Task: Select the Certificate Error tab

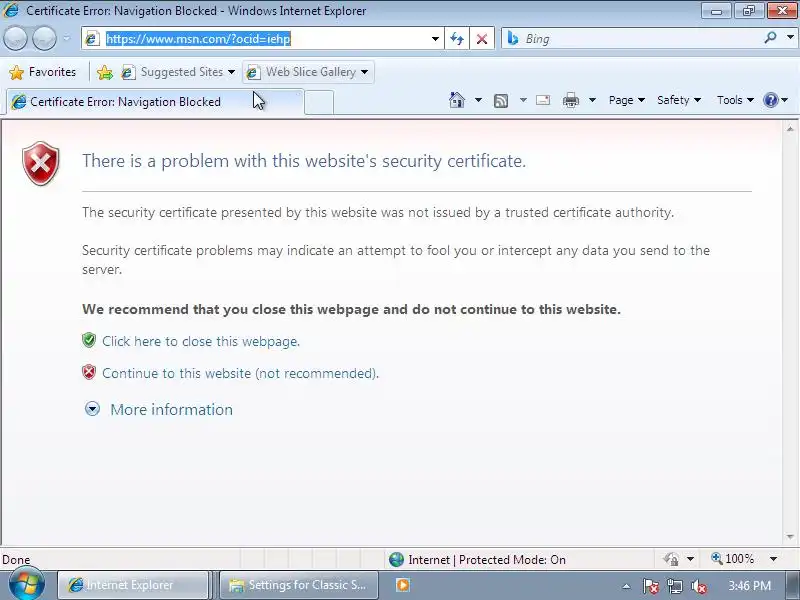Action: click(x=155, y=102)
